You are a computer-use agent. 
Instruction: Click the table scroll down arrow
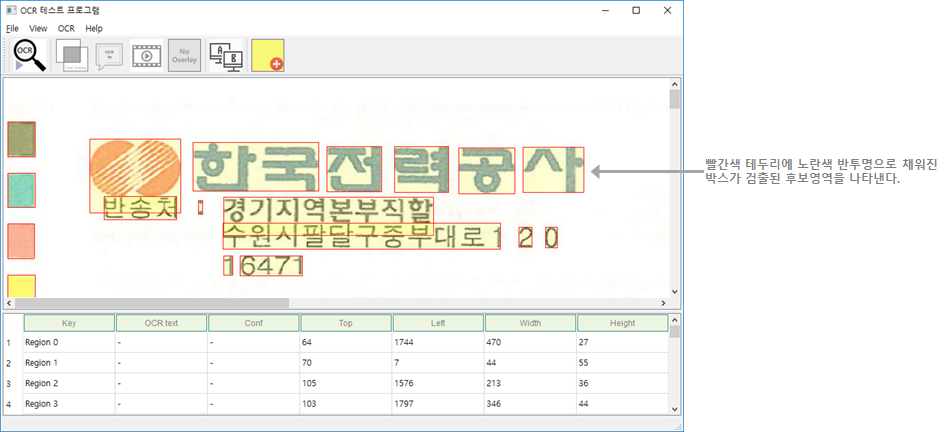coord(675,409)
